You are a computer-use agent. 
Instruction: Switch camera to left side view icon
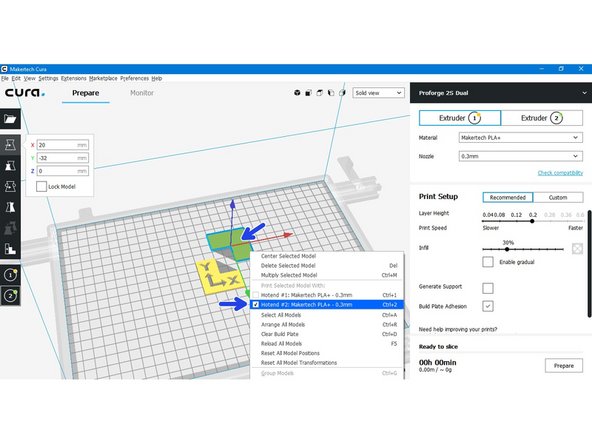point(331,93)
